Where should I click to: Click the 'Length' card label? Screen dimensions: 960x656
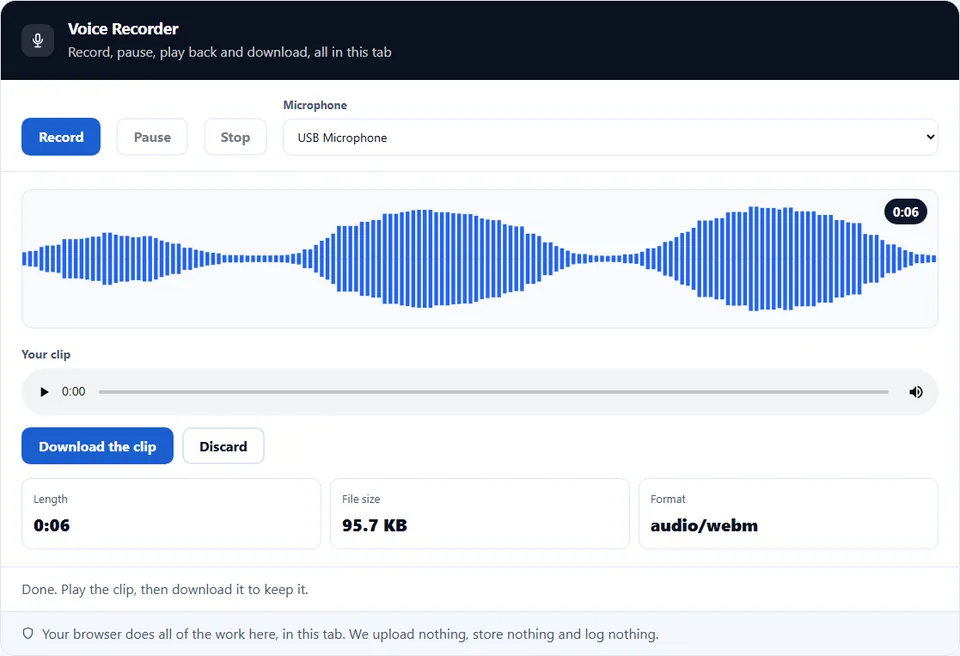click(50, 499)
